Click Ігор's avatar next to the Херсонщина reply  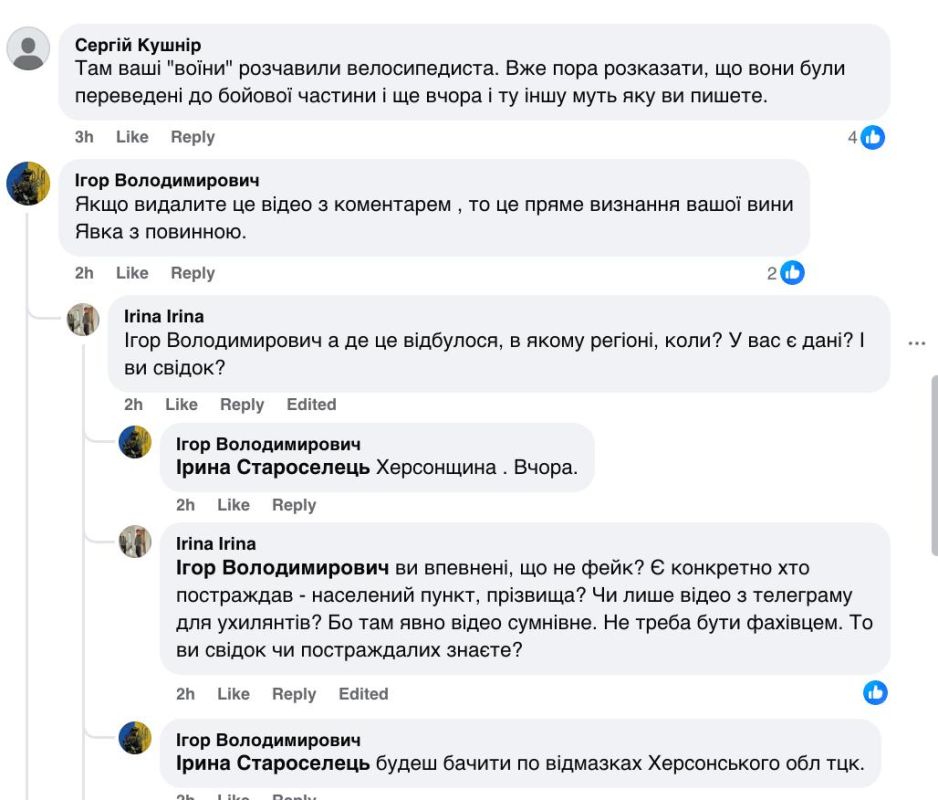[x=135, y=442]
